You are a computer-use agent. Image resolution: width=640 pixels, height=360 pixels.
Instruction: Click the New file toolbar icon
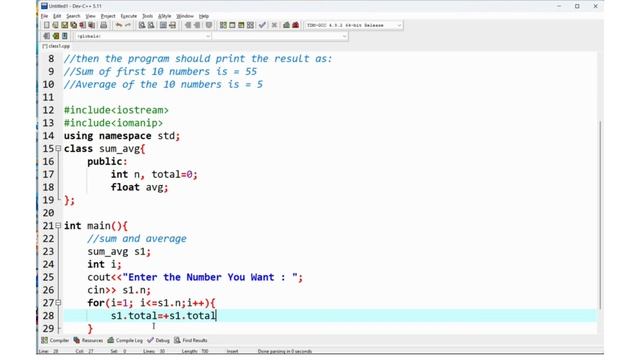[x=47, y=25]
